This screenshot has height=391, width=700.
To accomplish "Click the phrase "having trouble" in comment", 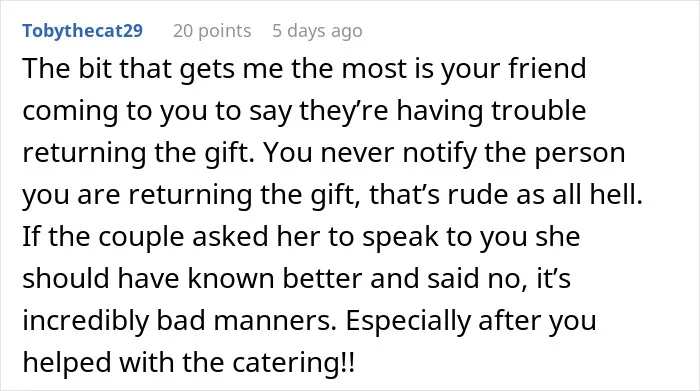I will pyautogui.click(x=491, y=110).
